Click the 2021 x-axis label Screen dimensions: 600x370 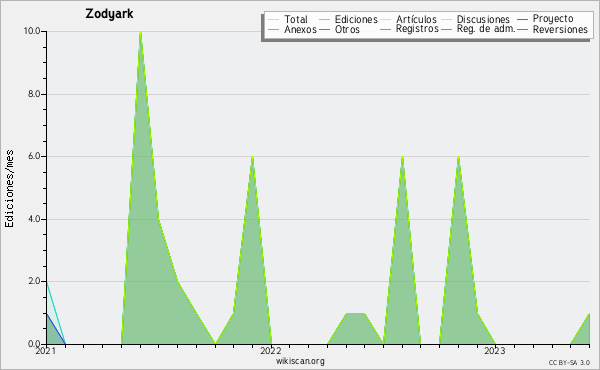coord(46,350)
